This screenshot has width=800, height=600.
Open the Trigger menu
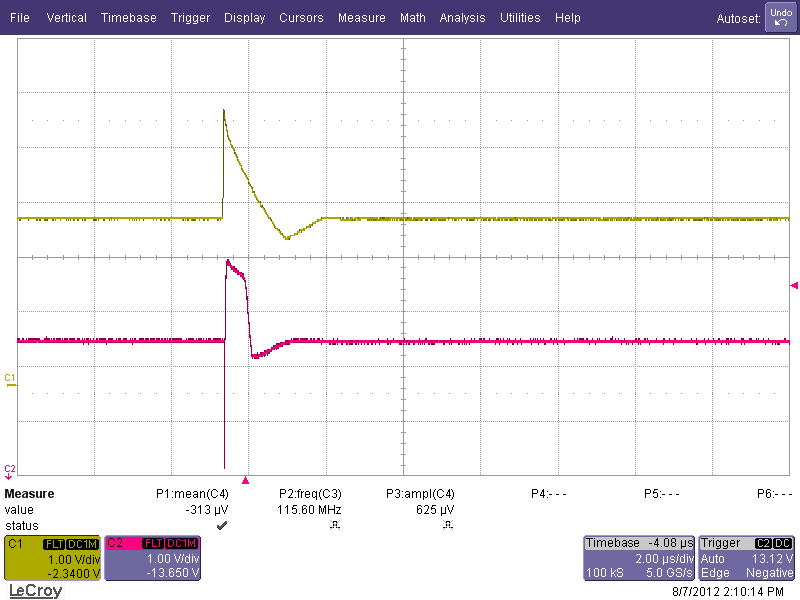click(190, 18)
